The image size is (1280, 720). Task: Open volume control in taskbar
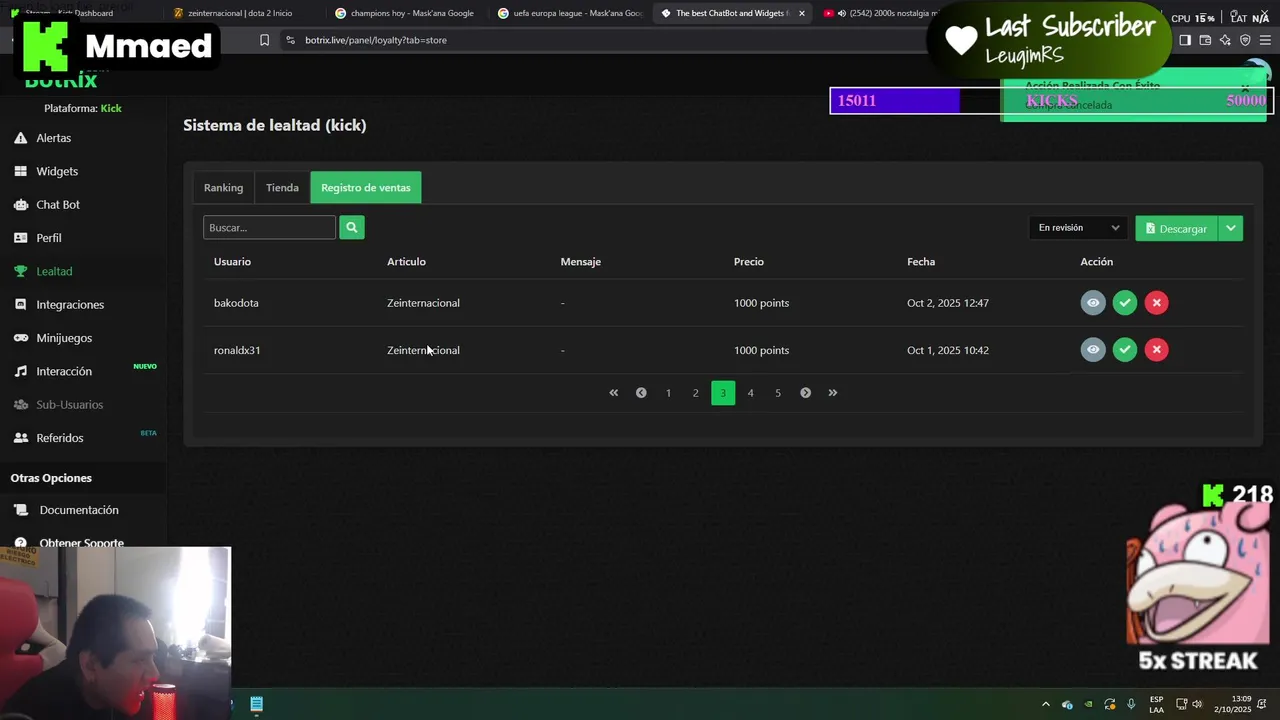click(x=1197, y=704)
